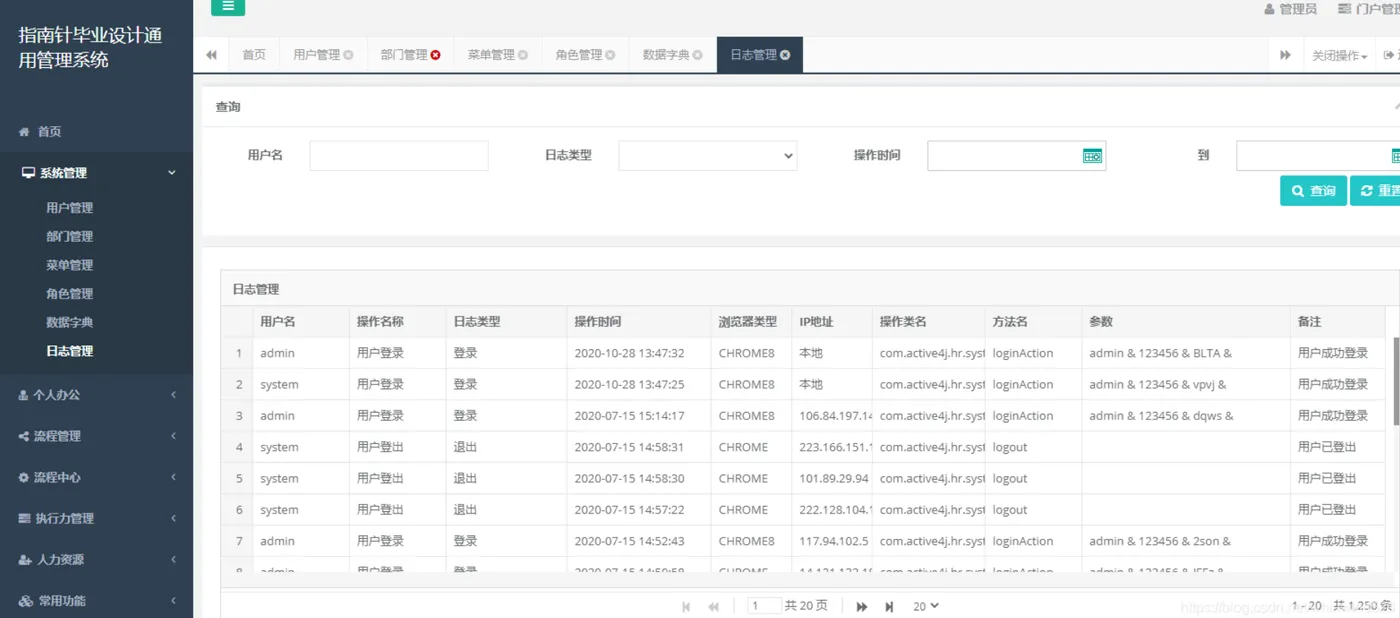1400x618 pixels.
Task: Select row with time 2020-10-28 13:47:32
Action: (803, 353)
